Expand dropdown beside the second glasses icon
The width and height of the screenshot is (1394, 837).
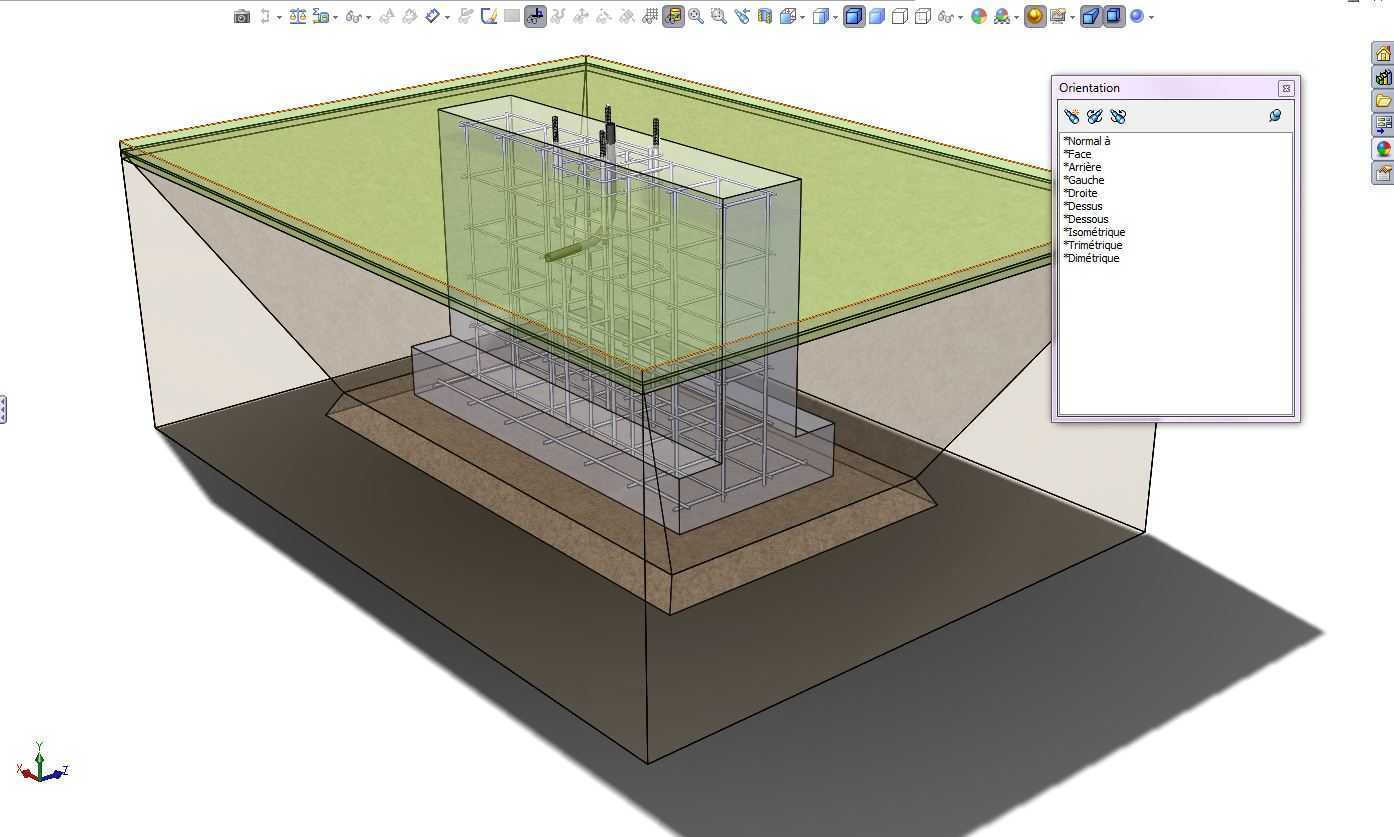pos(960,17)
